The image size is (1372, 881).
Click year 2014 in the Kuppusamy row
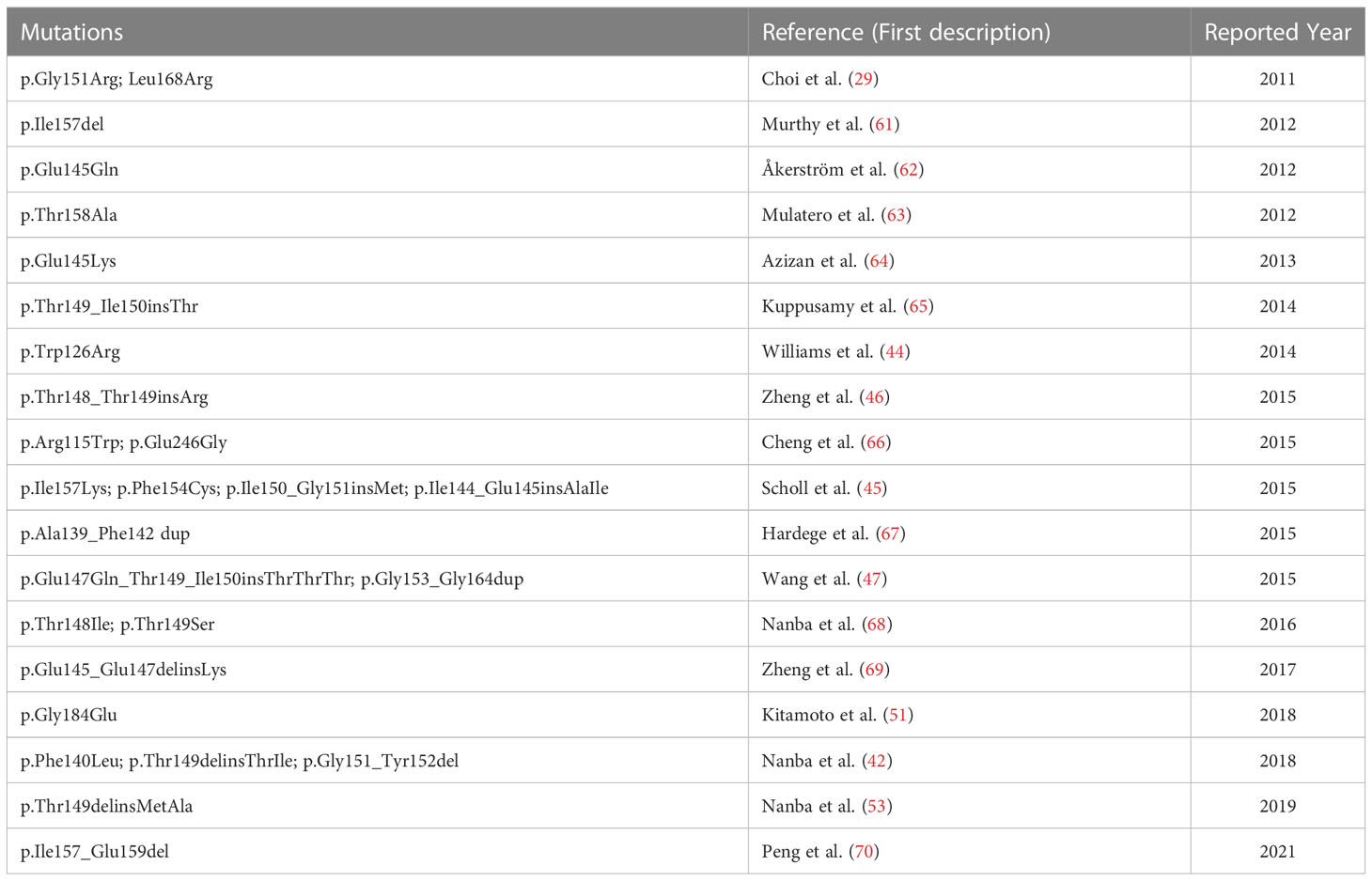pos(1278,306)
